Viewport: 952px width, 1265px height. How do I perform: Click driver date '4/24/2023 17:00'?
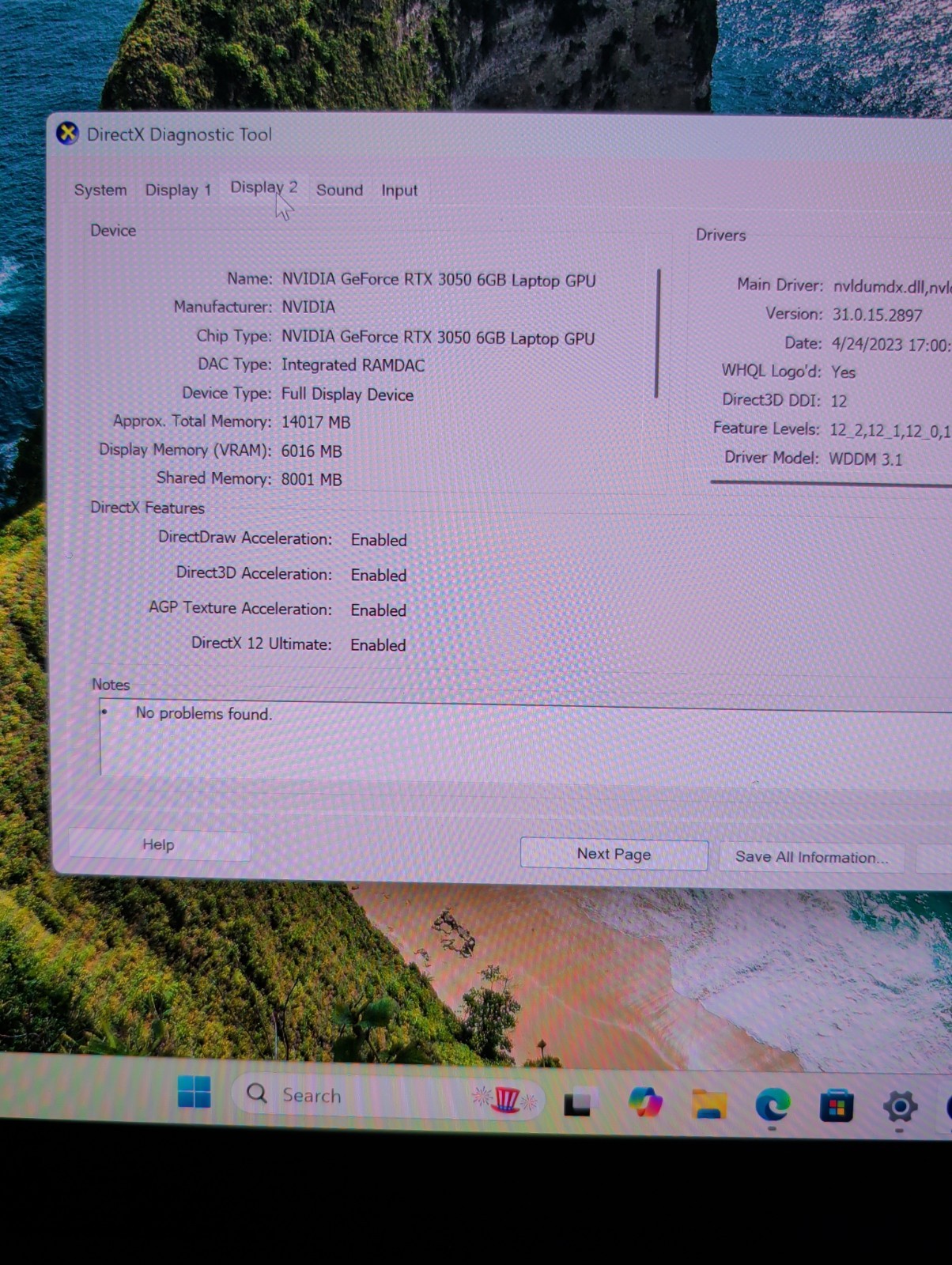click(x=890, y=344)
